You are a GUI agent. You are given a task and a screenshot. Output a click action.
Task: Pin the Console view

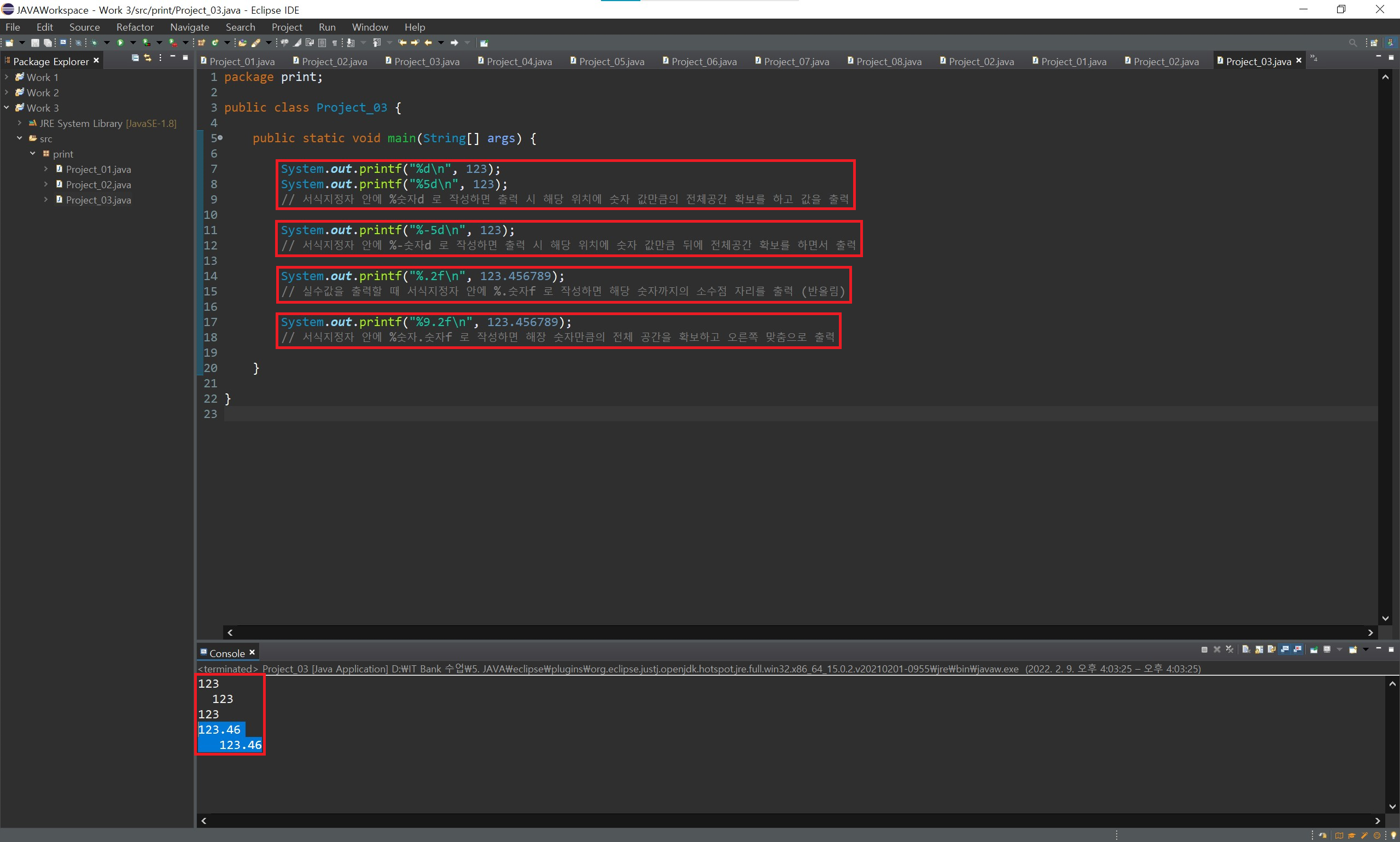1313,649
